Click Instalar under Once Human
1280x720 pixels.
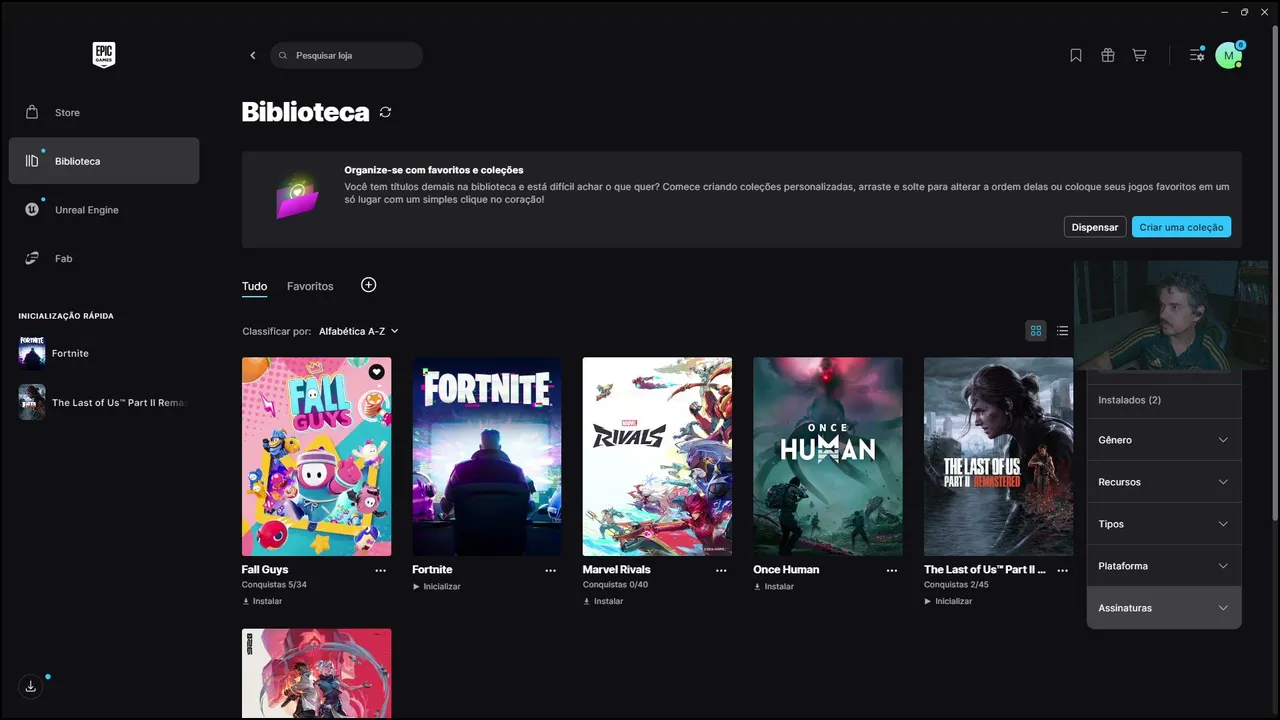point(773,586)
